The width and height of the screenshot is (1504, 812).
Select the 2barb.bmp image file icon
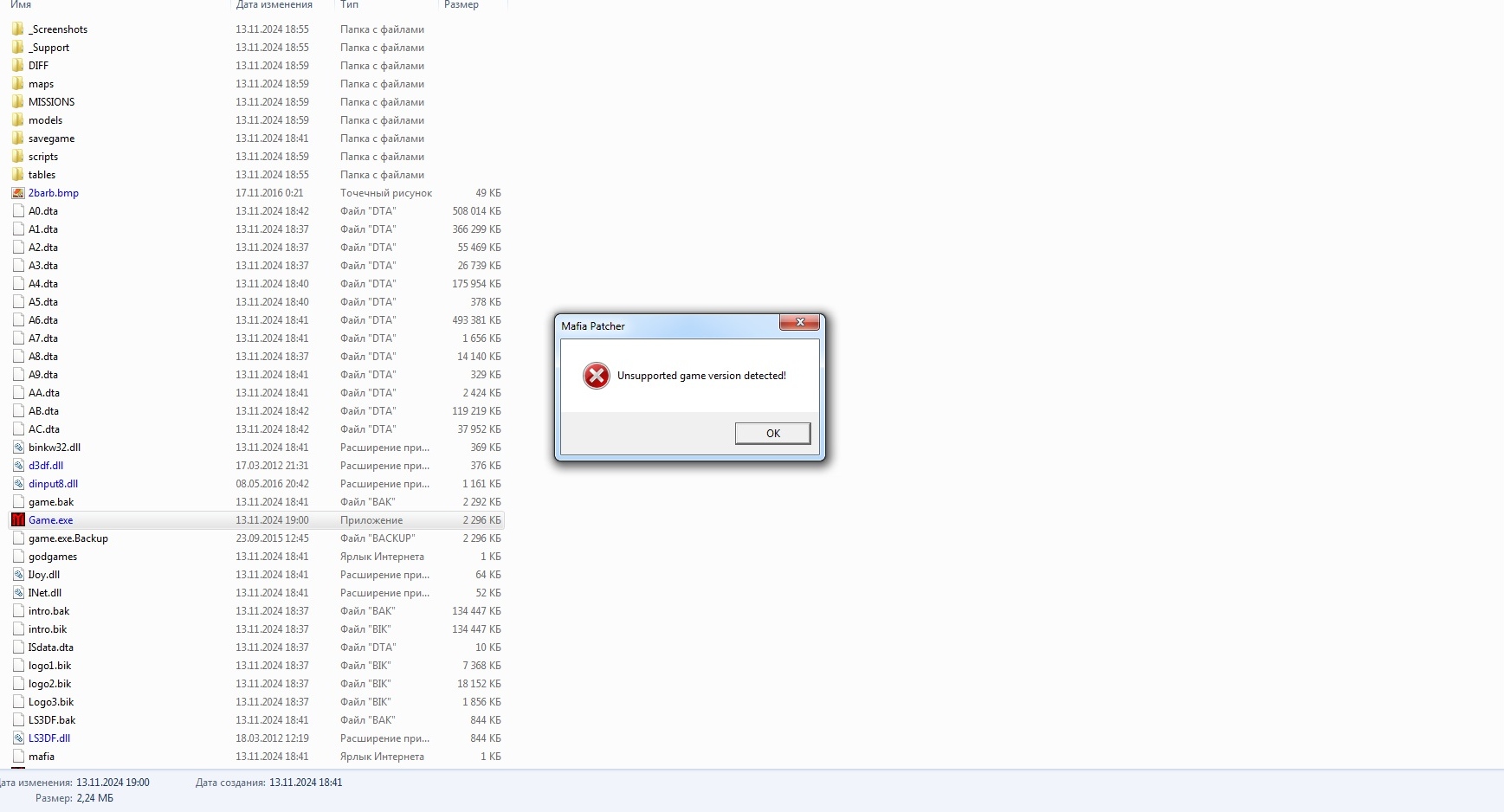point(18,193)
